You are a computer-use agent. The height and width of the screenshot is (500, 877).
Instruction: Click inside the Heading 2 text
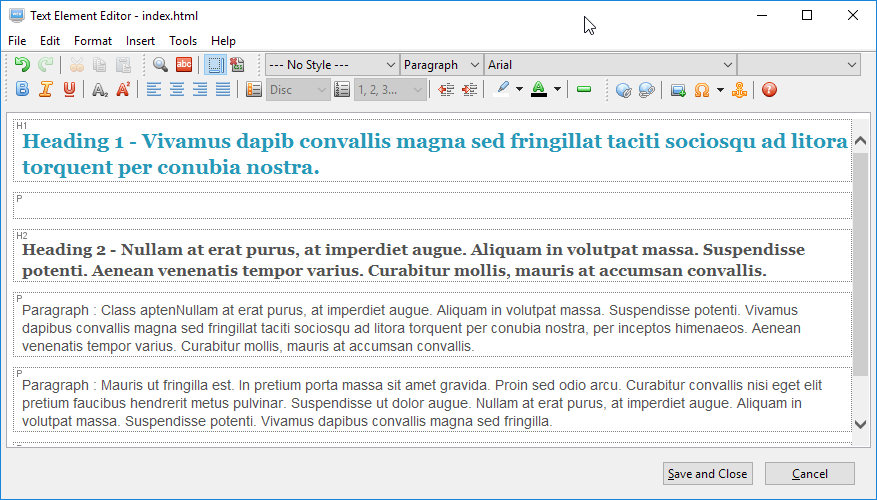click(413, 260)
